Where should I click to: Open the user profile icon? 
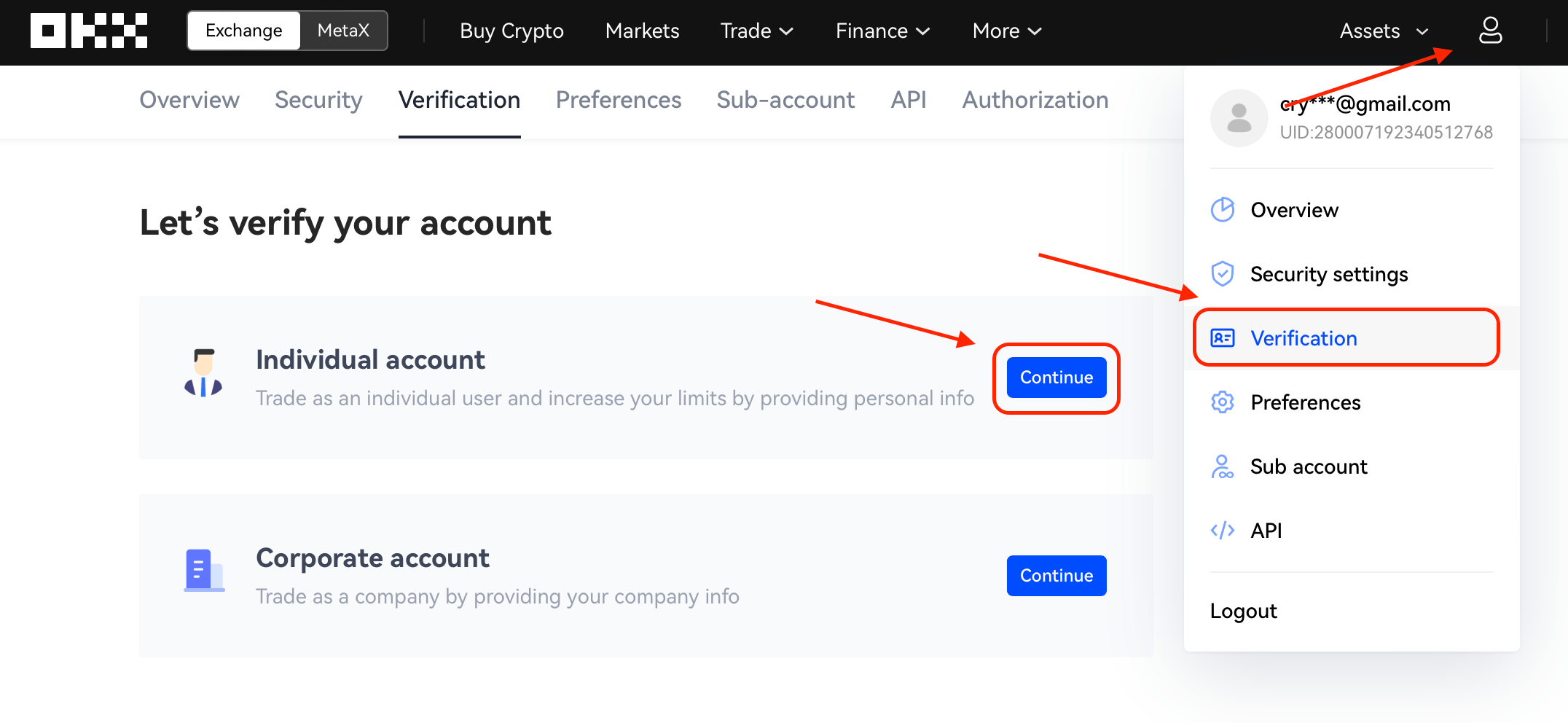click(1490, 31)
